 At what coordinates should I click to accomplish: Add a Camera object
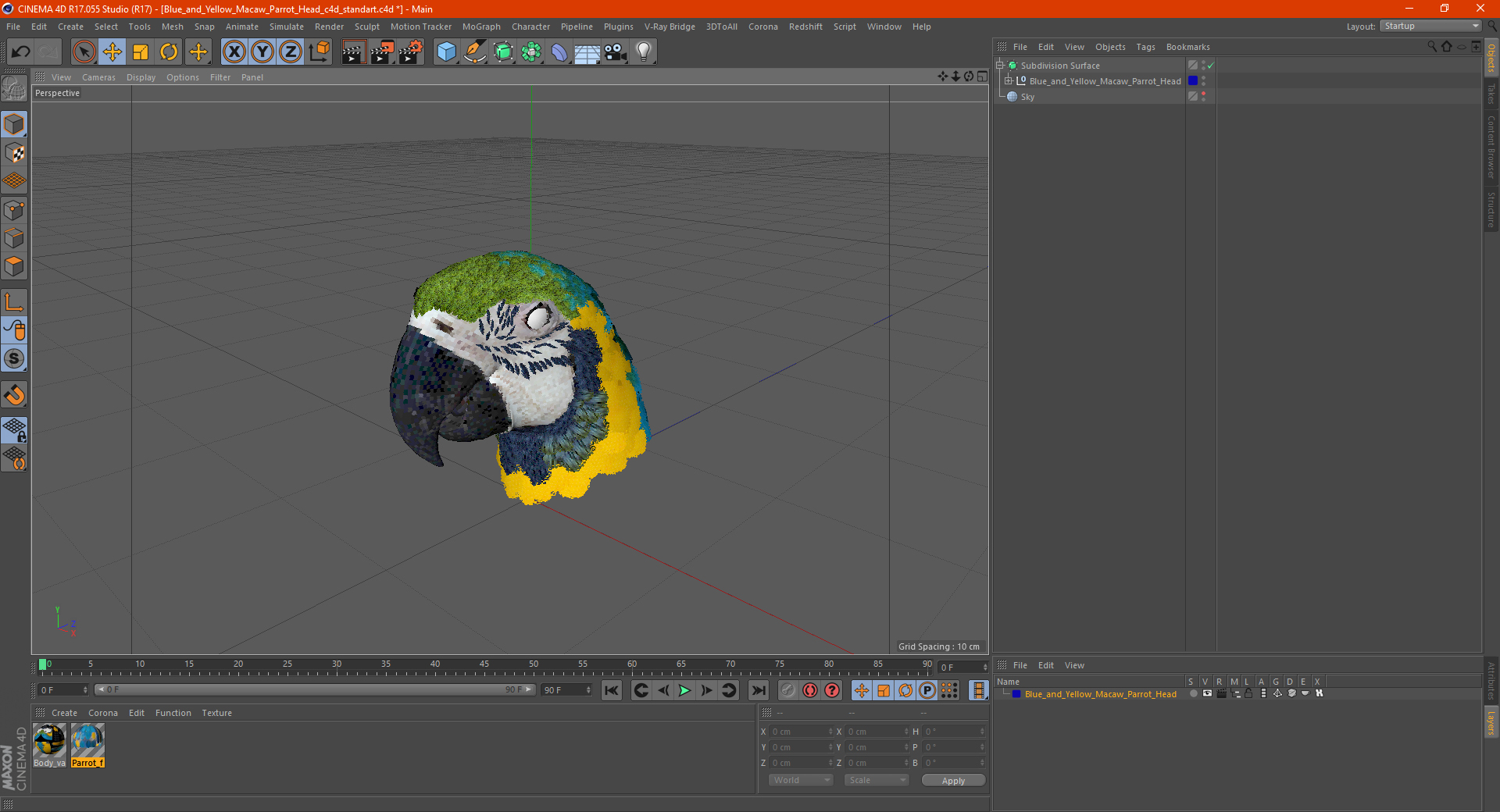click(x=616, y=52)
